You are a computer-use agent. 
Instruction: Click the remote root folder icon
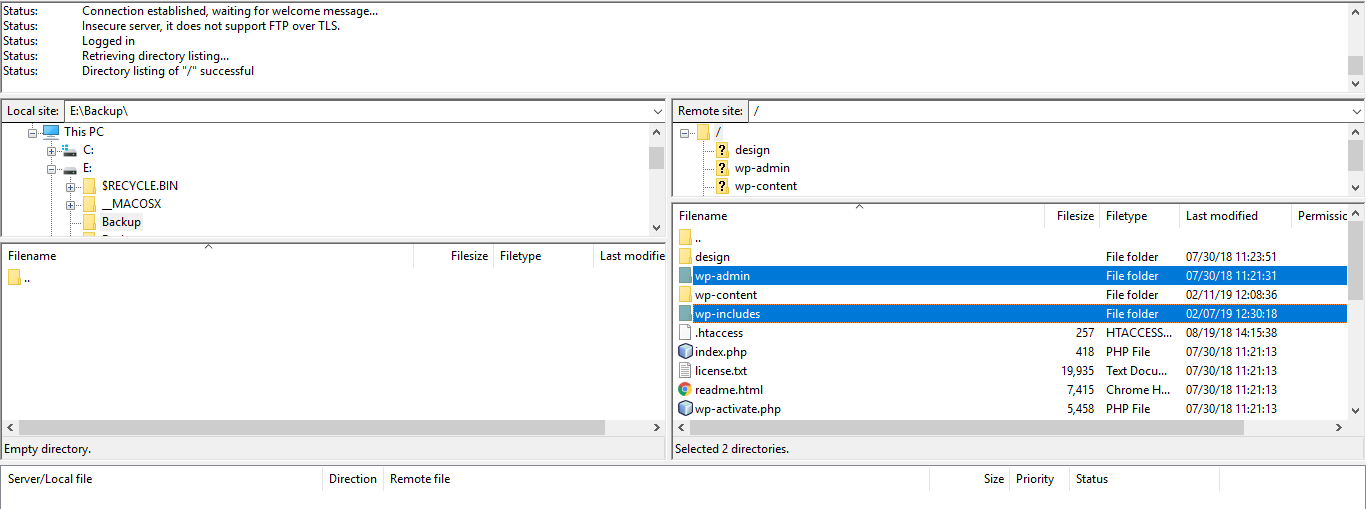[703, 132]
